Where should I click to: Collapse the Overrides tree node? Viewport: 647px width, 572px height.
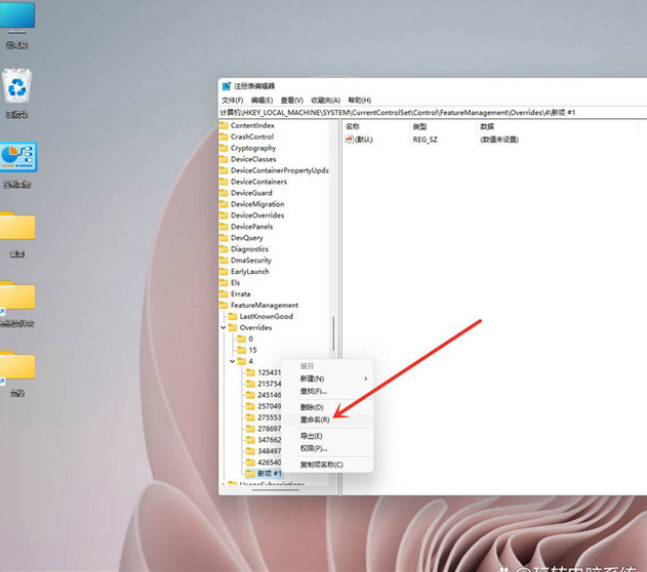pyautogui.click(x=223, y=327)
